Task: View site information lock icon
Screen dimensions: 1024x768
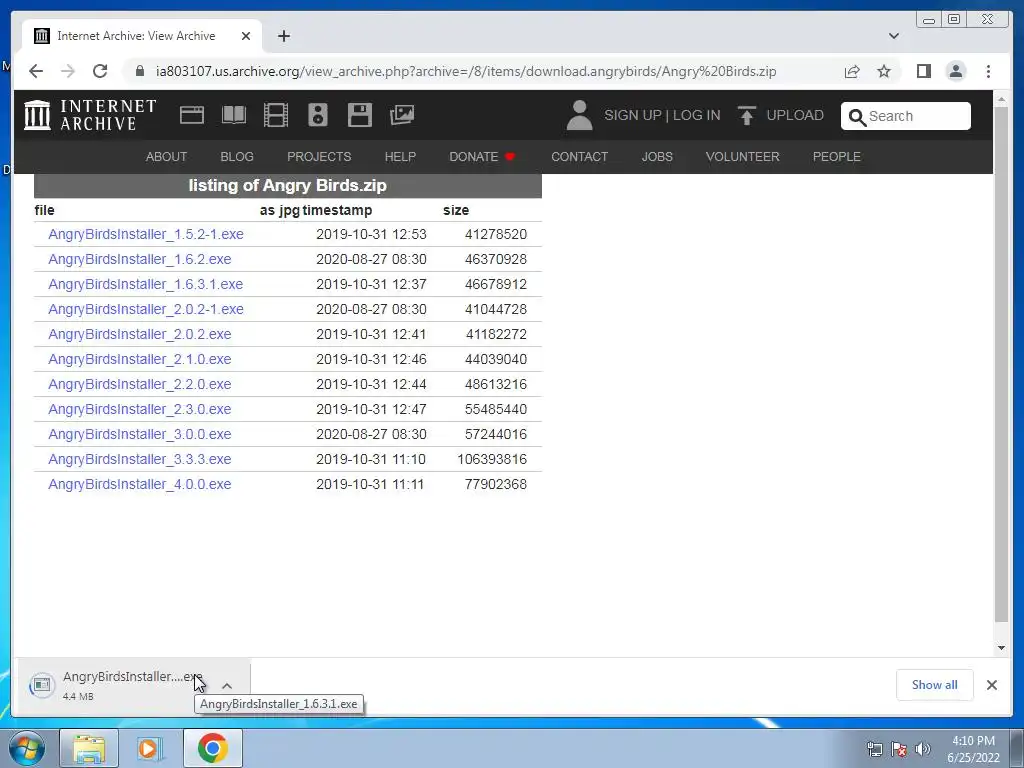Action: (x=139, y=71)
